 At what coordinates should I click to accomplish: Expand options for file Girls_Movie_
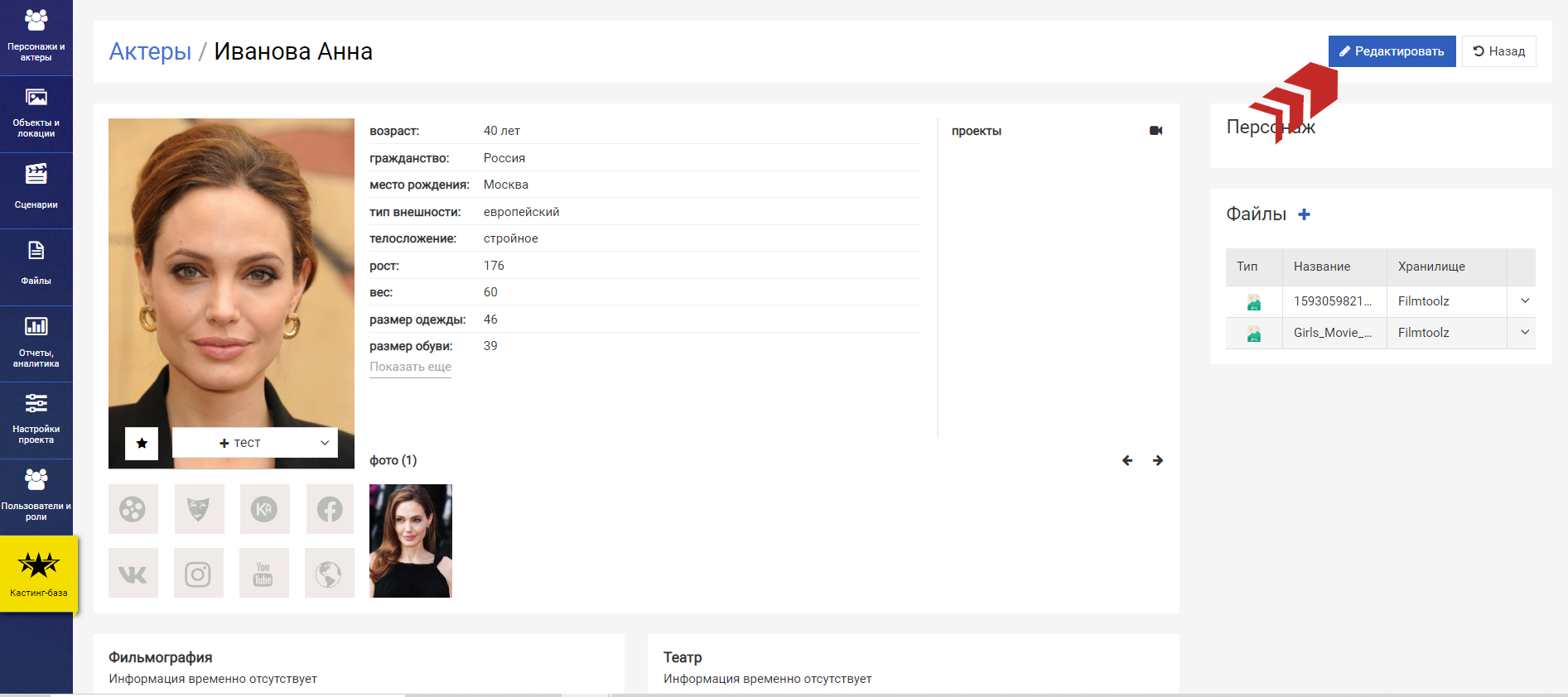tap(1525, 332)
